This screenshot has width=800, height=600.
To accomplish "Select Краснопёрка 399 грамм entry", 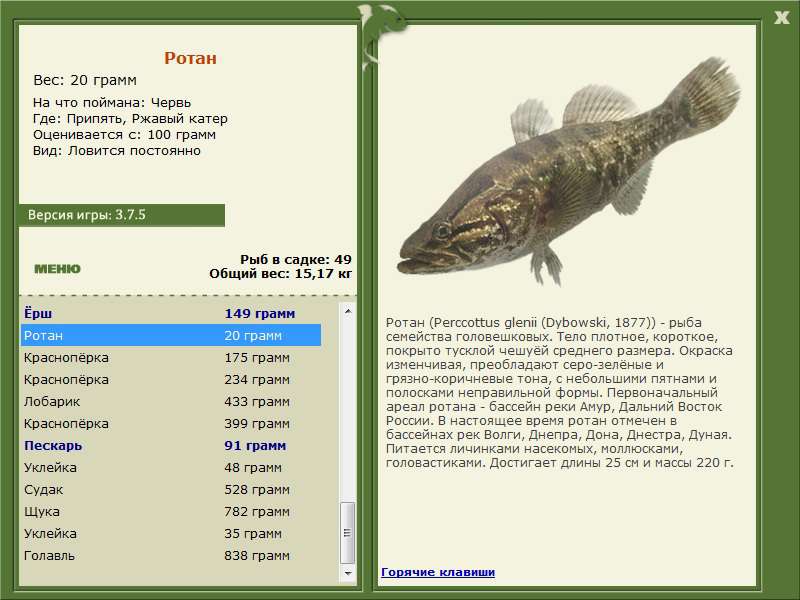I will (x=171, y=423).
